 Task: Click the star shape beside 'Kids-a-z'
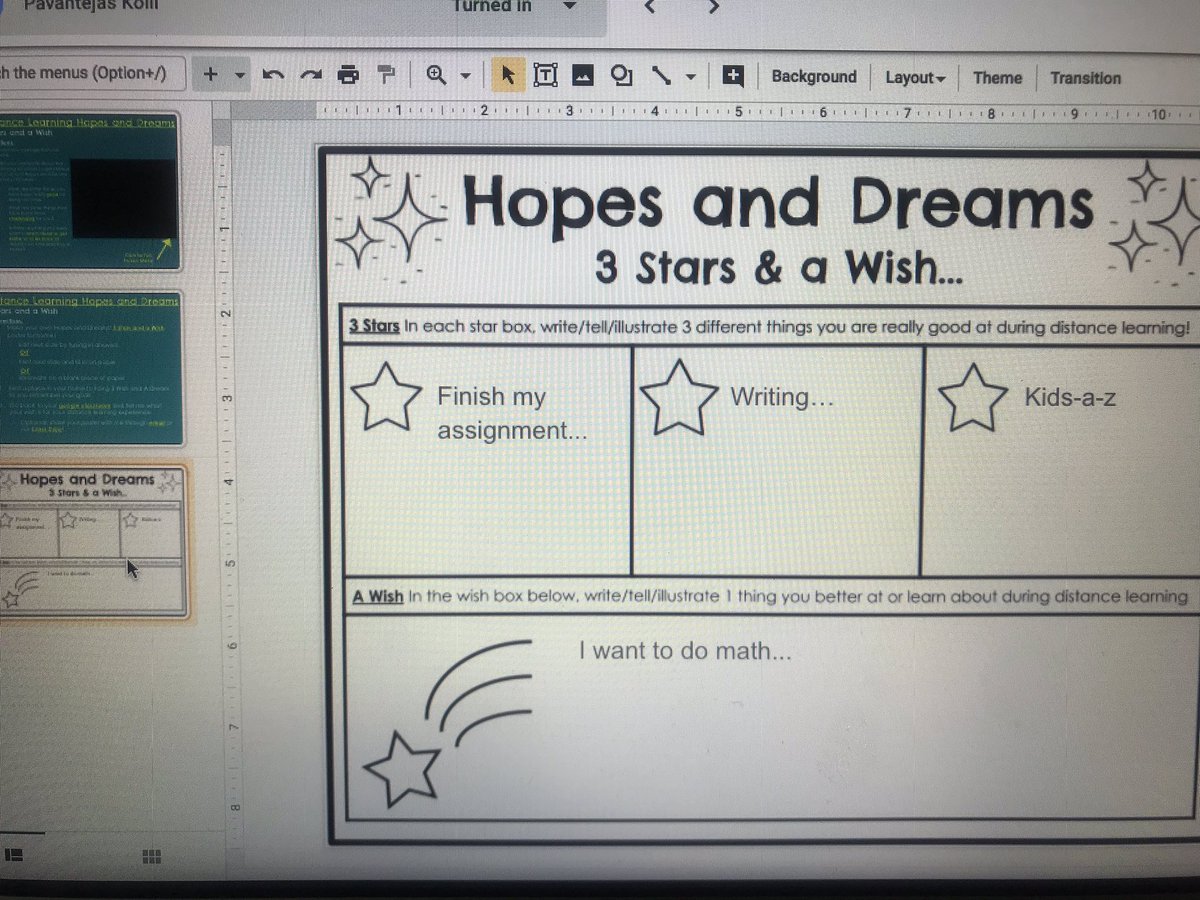point(973,397)
